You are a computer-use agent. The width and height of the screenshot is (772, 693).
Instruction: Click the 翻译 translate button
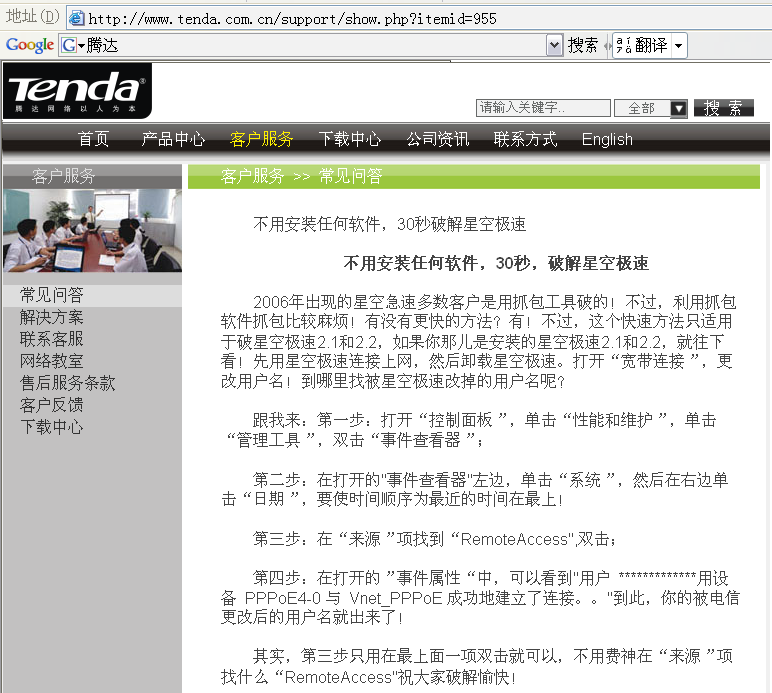tap(642, 45)
